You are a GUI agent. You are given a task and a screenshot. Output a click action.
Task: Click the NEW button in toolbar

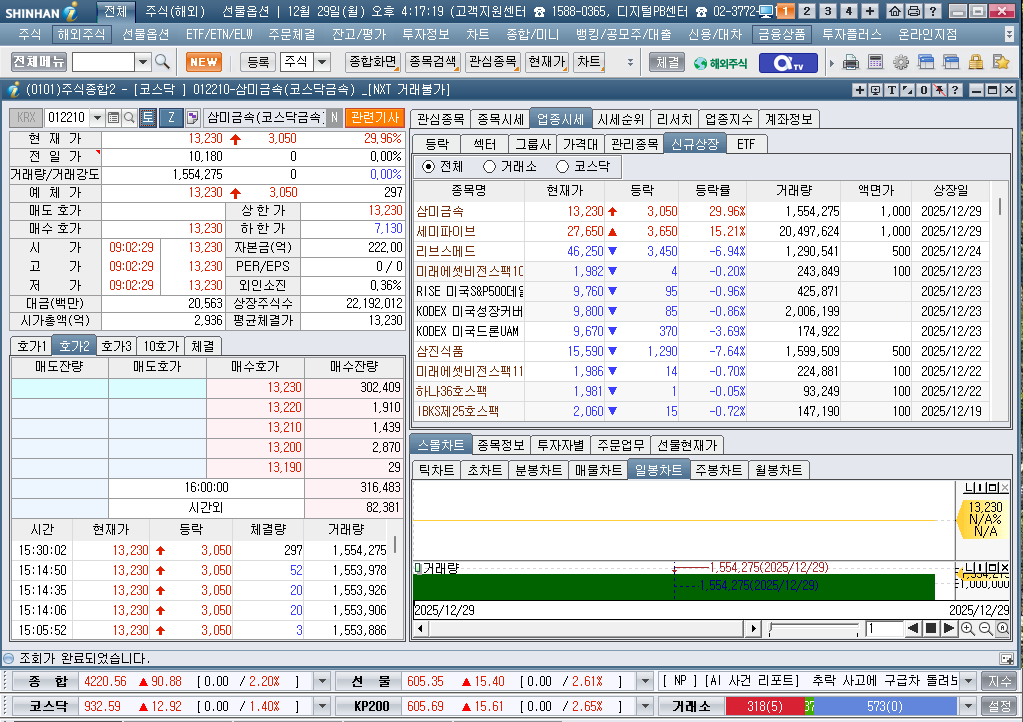pyautogui.click(x=204, y=63)
